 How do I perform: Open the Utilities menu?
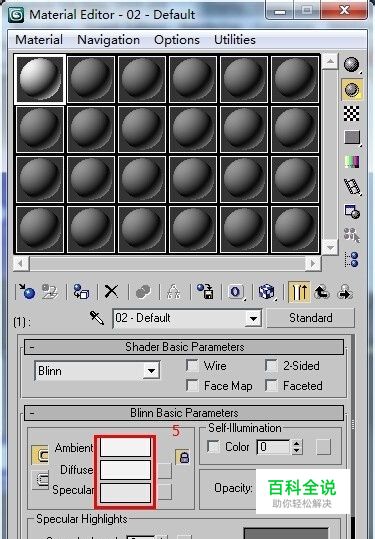tap(235, 40)
